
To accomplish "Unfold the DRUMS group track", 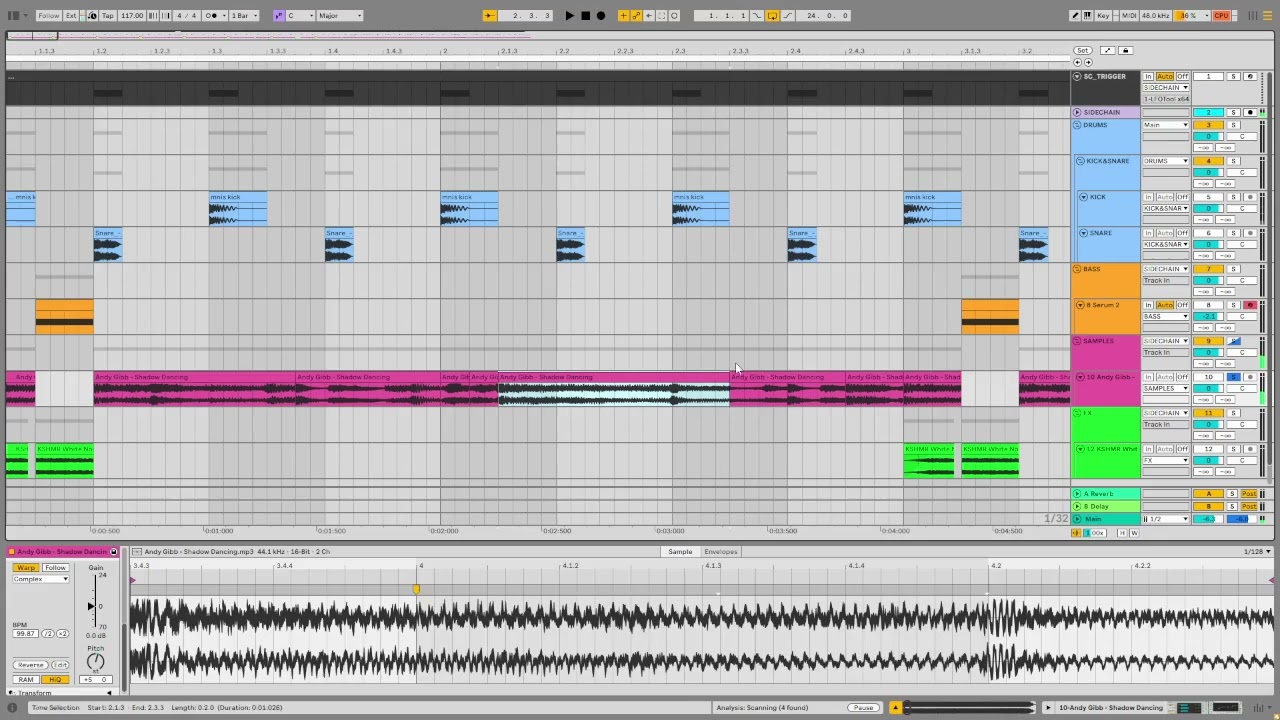I will click(1077, 125).
